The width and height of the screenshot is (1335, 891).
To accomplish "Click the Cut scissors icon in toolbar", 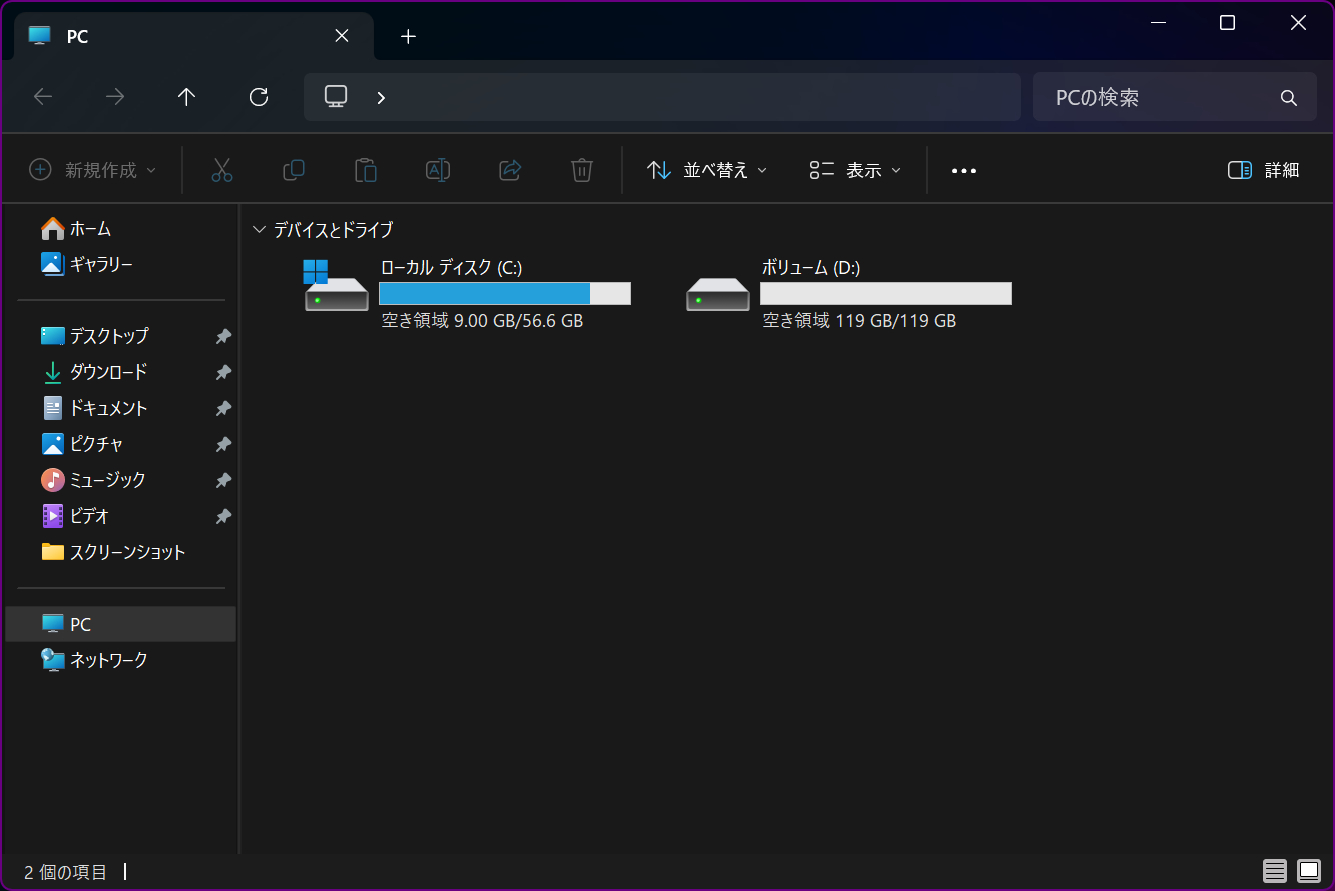I will tap(222, 170).
